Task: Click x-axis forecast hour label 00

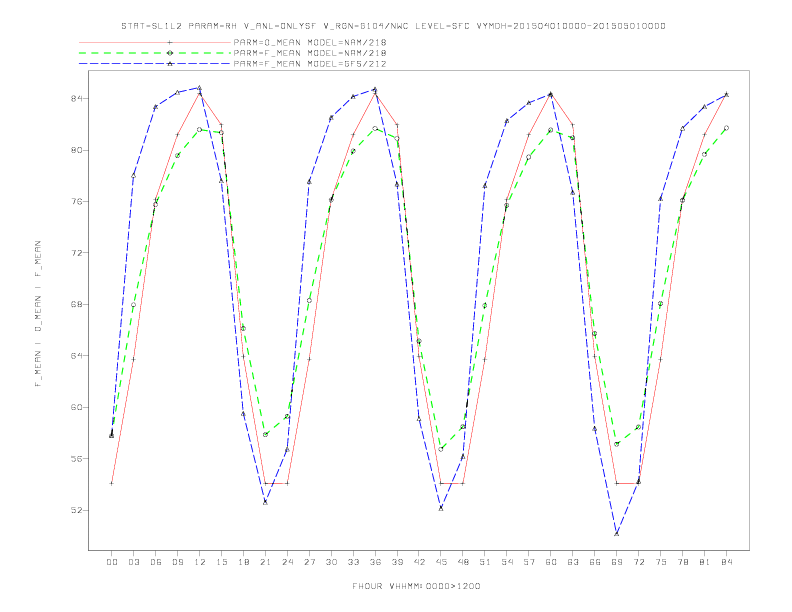Action: coord(112,562)
